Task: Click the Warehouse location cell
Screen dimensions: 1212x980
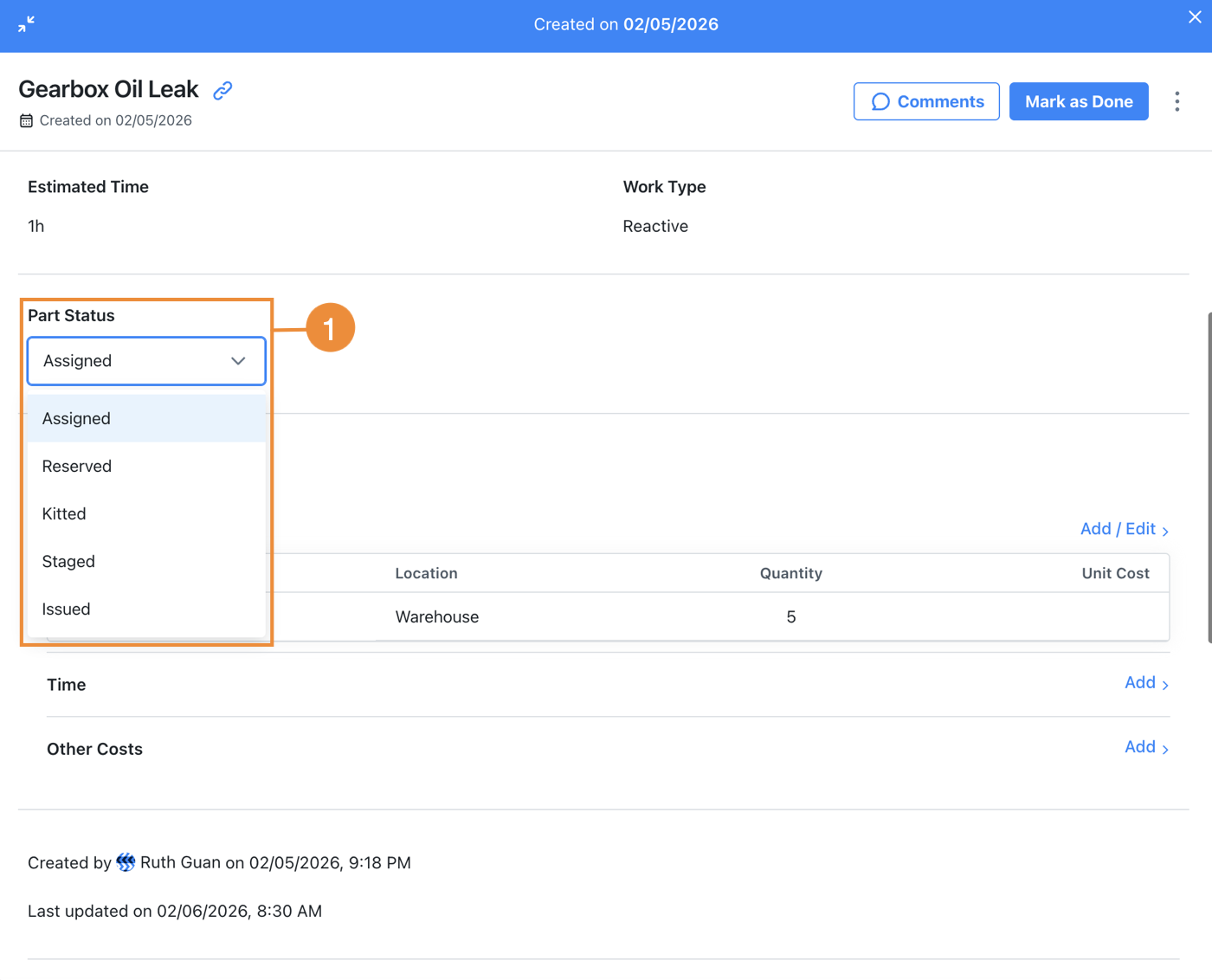Action: (437, 616)
